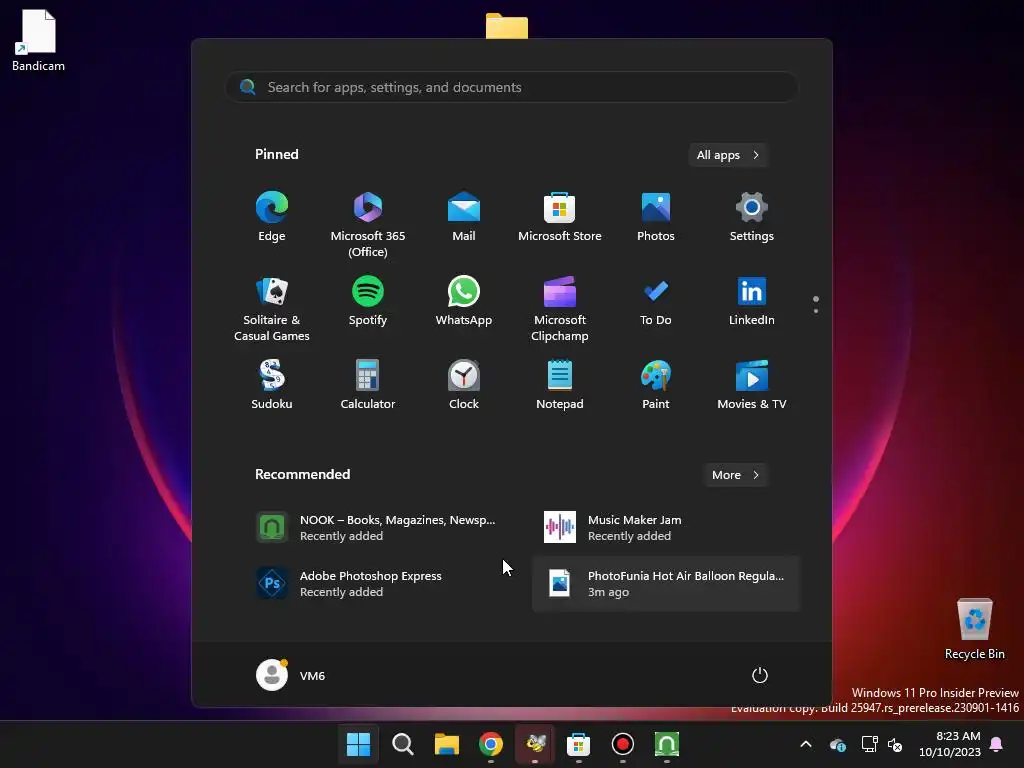Open the PhotoFunia Hot Air Balloon file

click(665, 584)
